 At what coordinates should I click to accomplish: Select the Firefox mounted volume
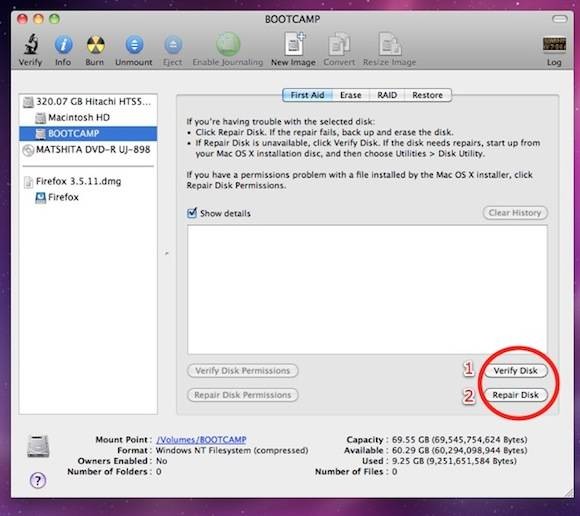(88, 197)
